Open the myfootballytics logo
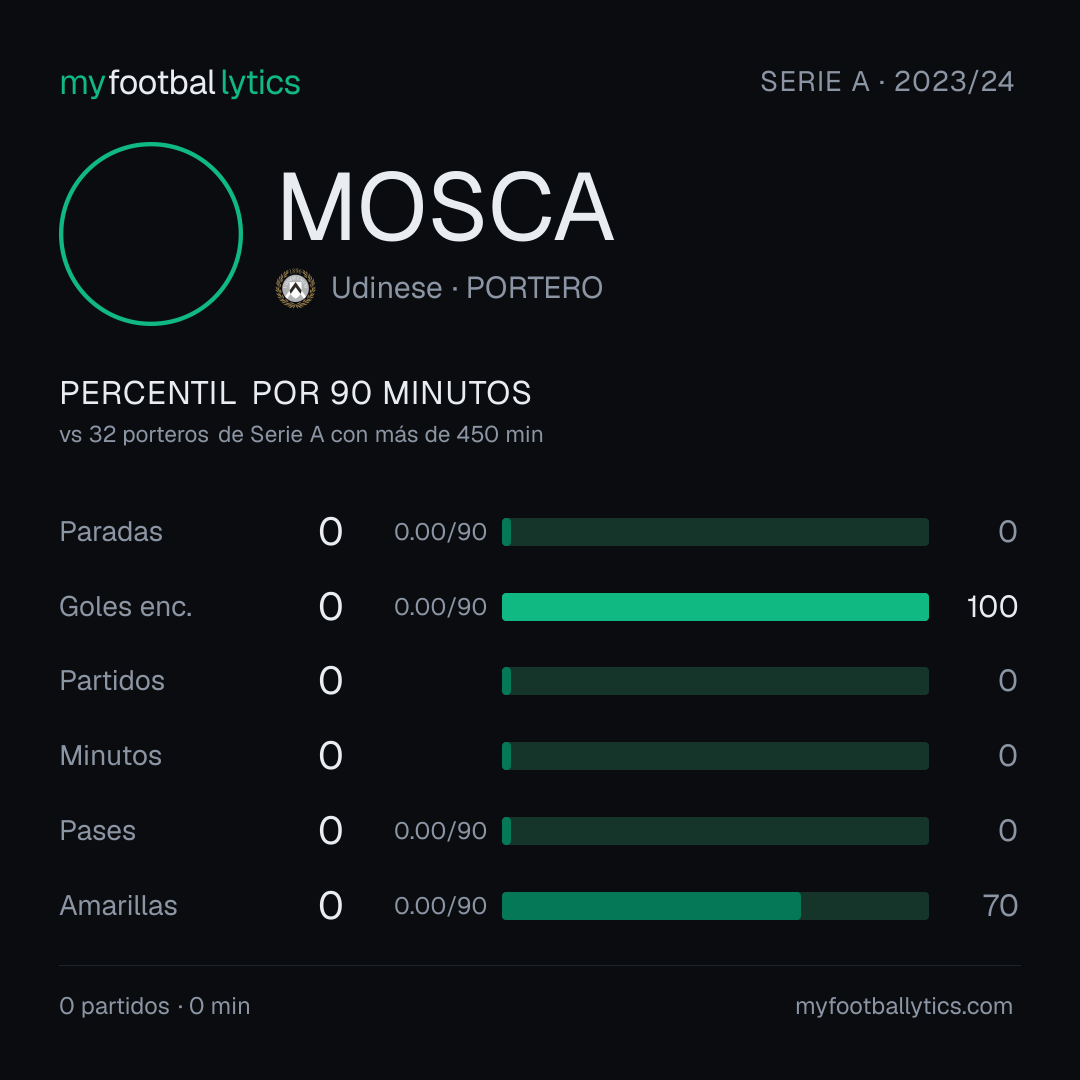Screen dimensions: 1080x1080 click(180, 83)
